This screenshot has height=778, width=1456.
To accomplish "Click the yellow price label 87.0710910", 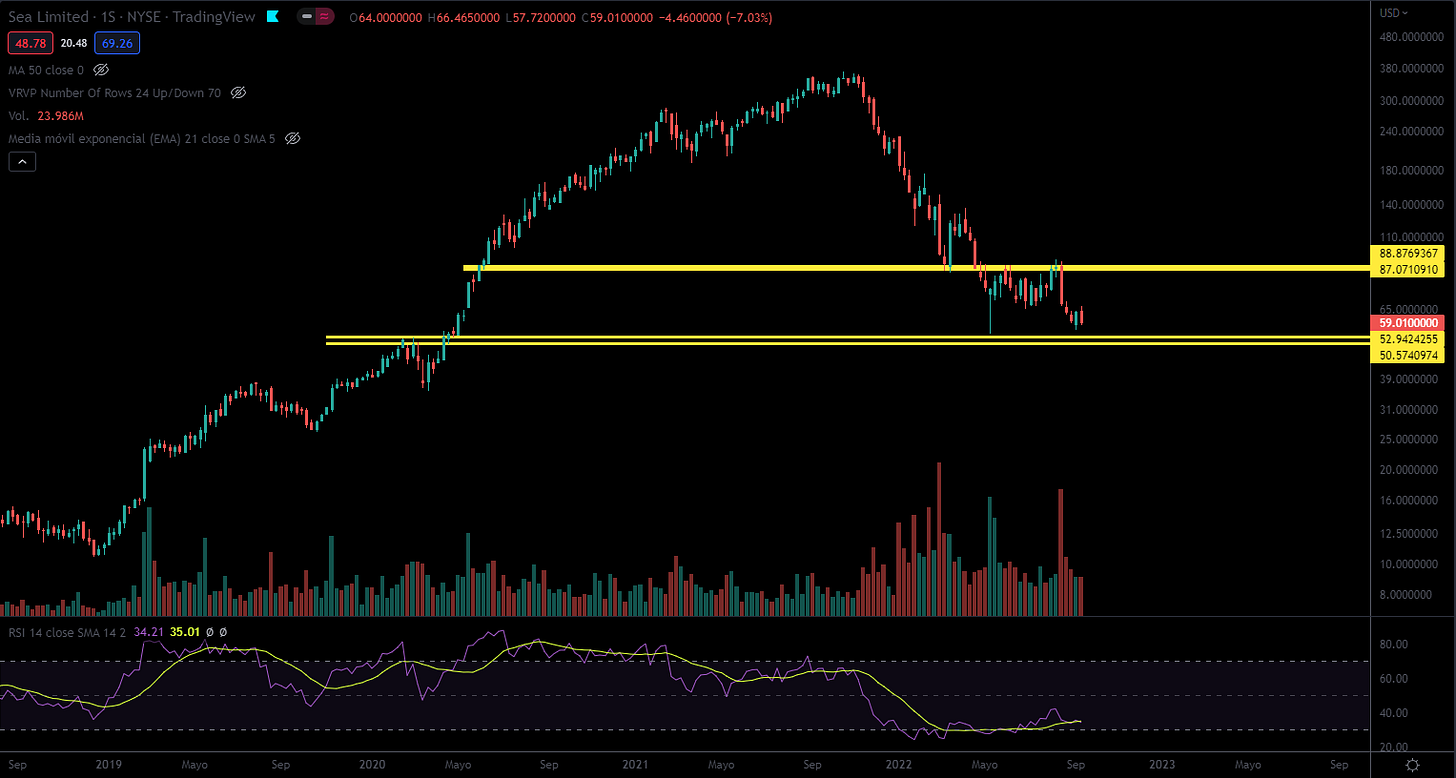I will [x=1408, y=269].
